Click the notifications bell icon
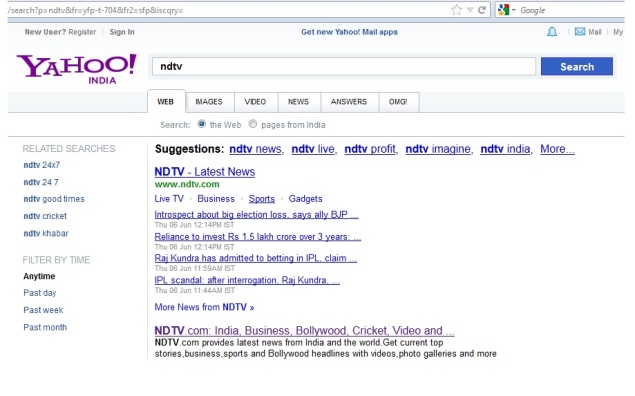The height and width of the screenshot is (396, 635). tap(552, 32)
